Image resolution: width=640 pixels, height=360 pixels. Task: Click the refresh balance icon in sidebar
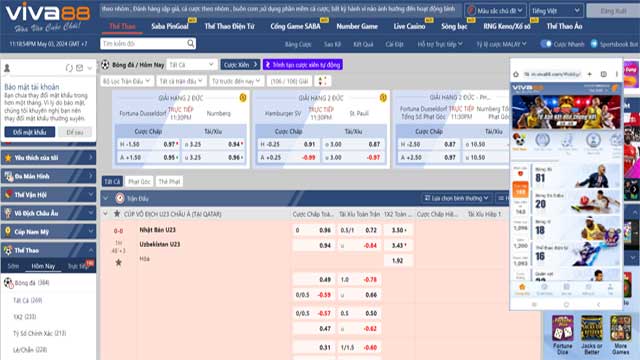pyautogui.click(x=69, y=68)
